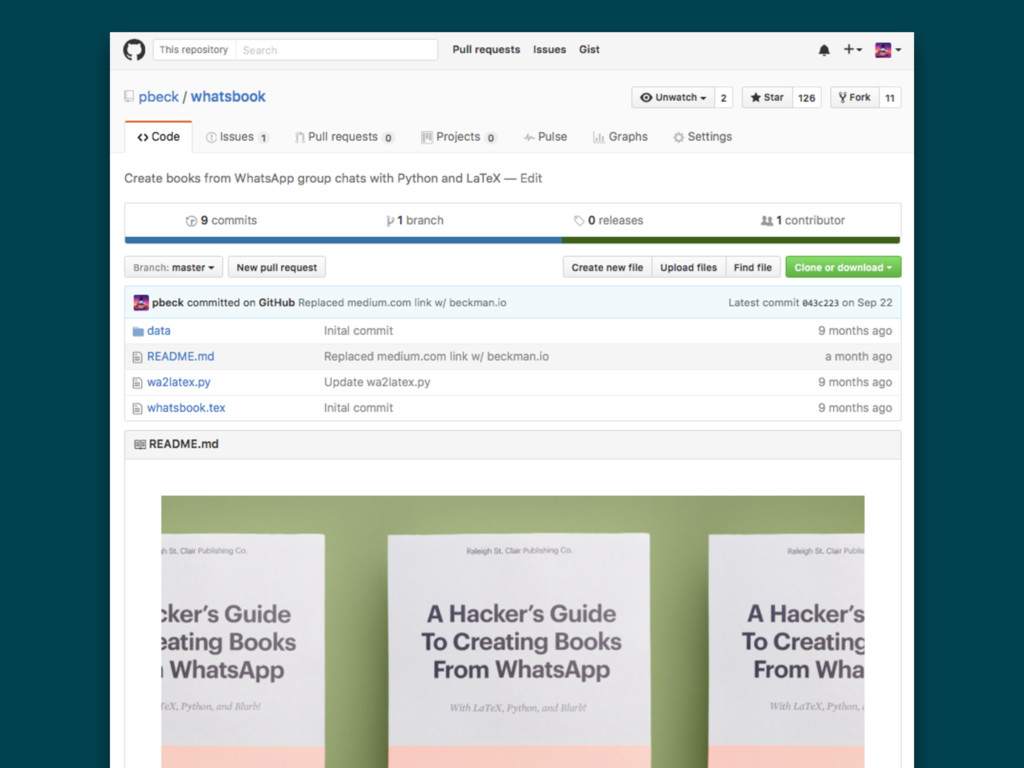Click the commits history clock icon
This screenshot has width=1024, height=768.
(191, 221)
